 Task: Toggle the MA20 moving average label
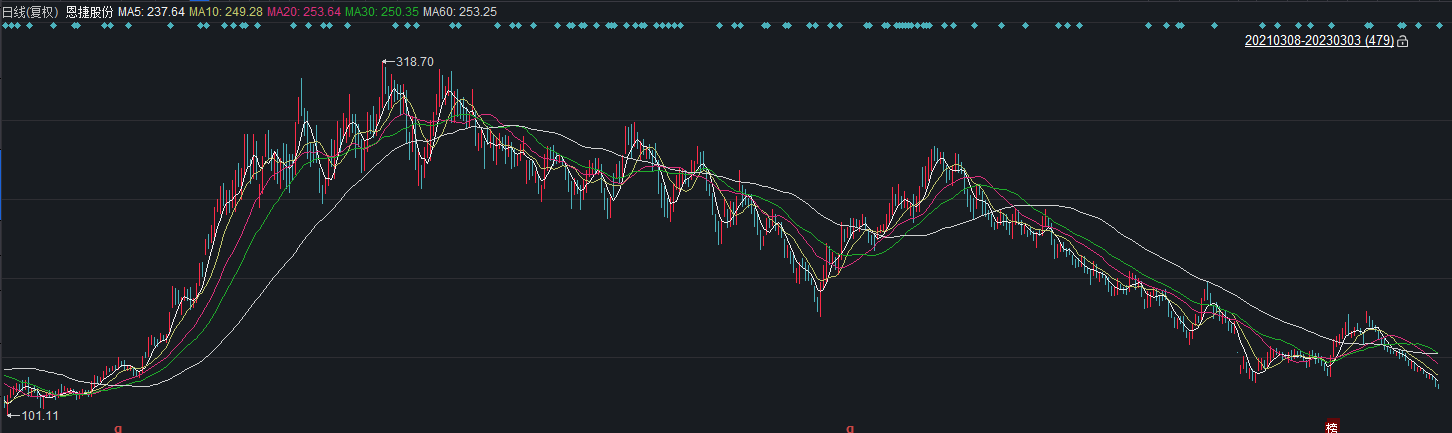tap(302, 11)
